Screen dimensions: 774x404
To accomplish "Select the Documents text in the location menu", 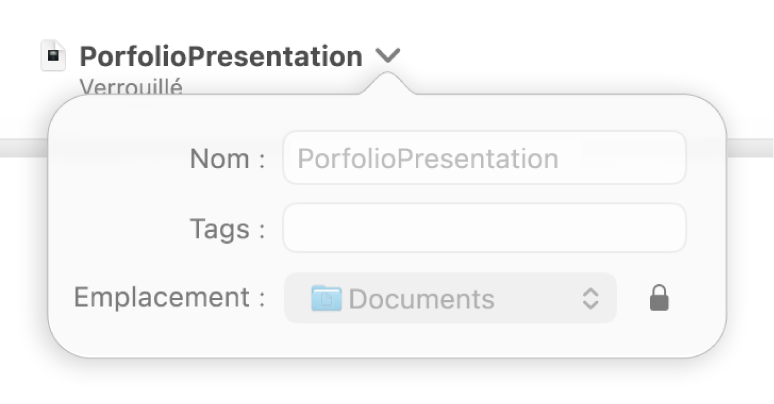I will [x=421, y=298].
